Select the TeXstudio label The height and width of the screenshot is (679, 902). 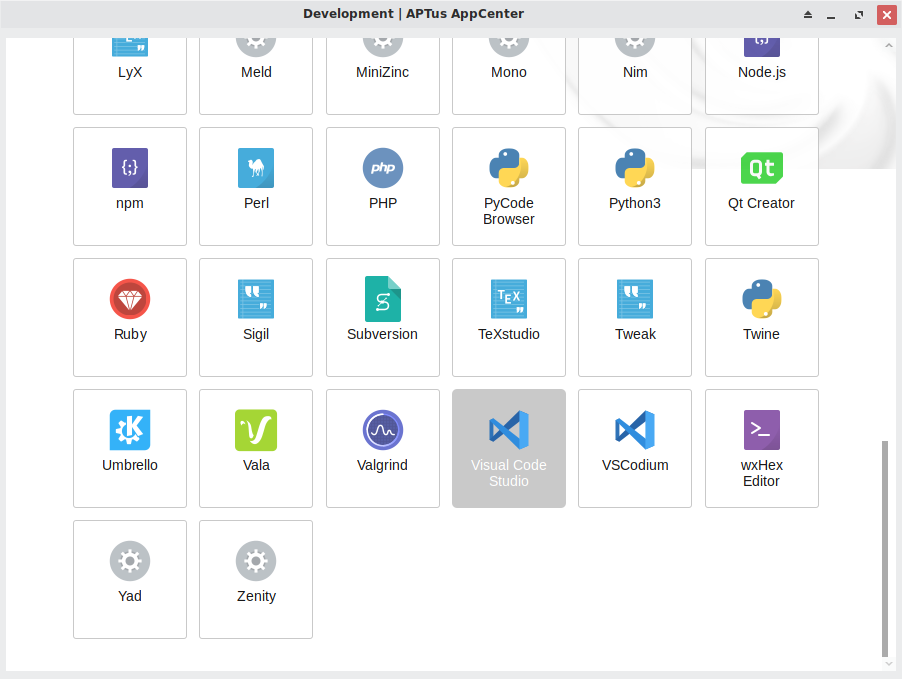[x=509, y=334]
